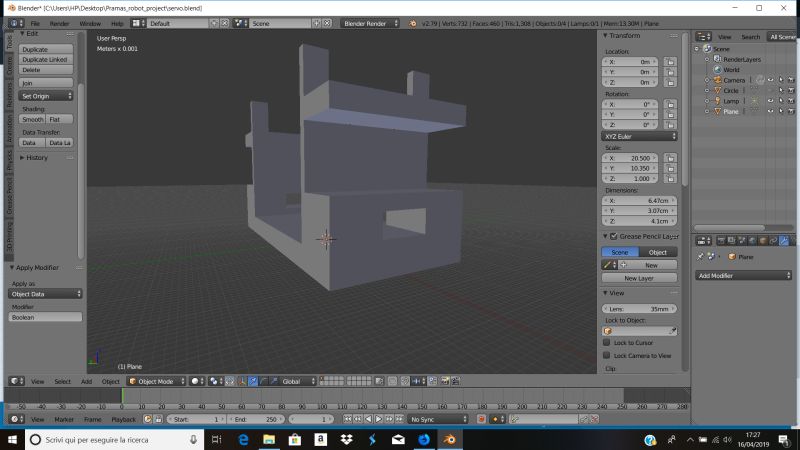The width and height of the screenshot is (800, 450).
Task: Click the OpenGL render animation icon
Action: [456, 381]
